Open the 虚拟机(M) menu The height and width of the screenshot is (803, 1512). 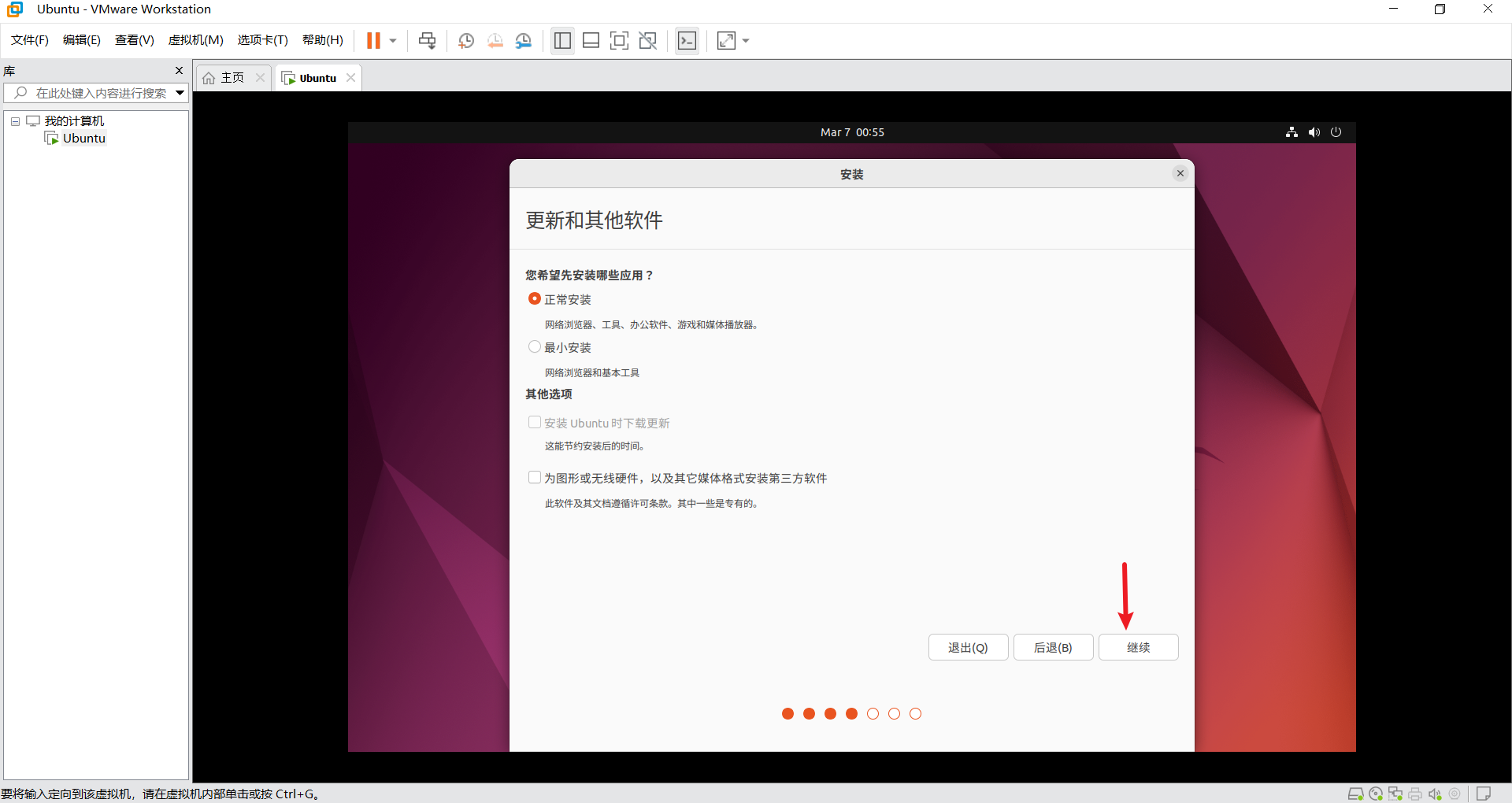point(195,40)
